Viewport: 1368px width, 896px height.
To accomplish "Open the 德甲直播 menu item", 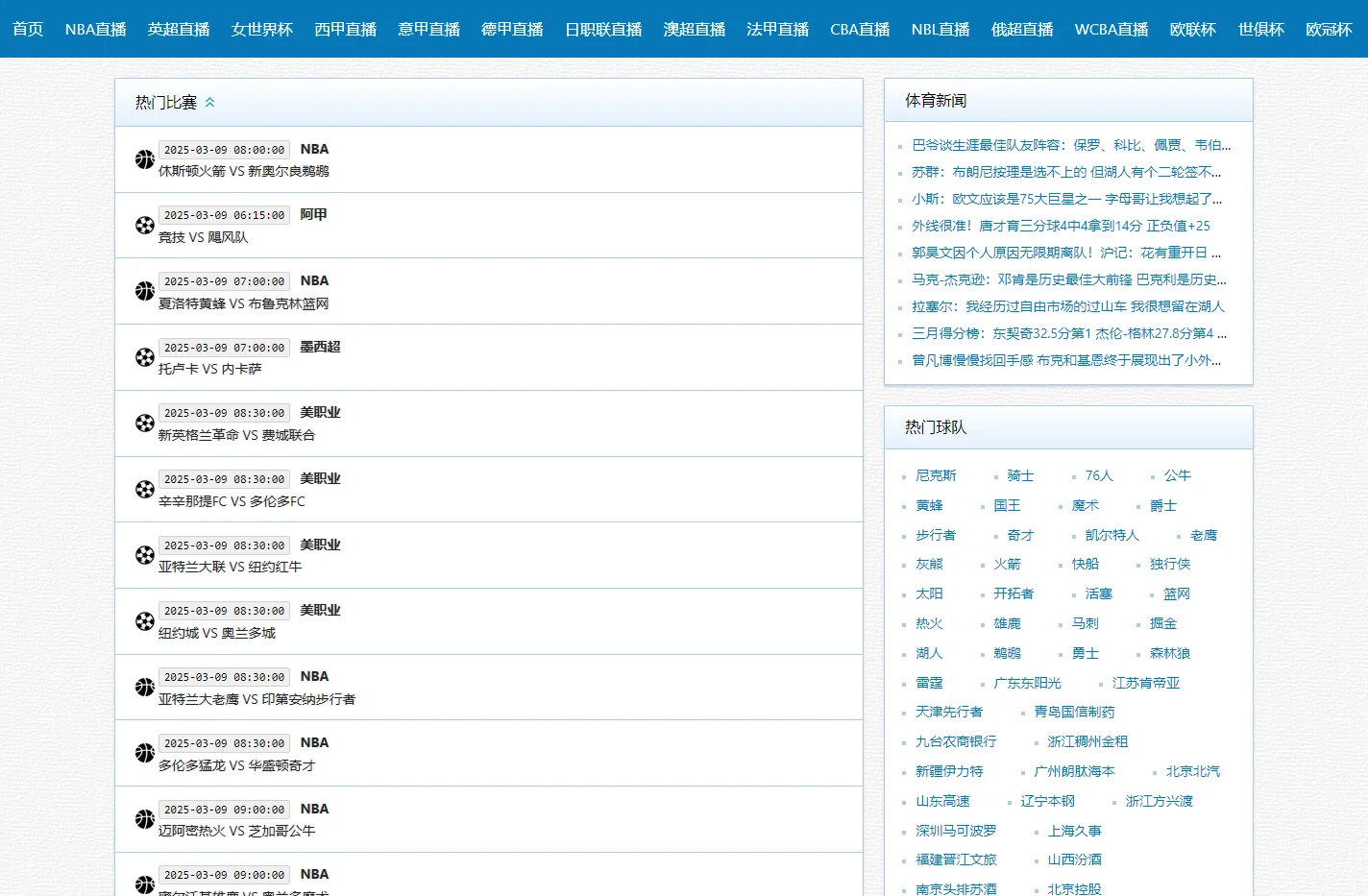I will (512, 29).
